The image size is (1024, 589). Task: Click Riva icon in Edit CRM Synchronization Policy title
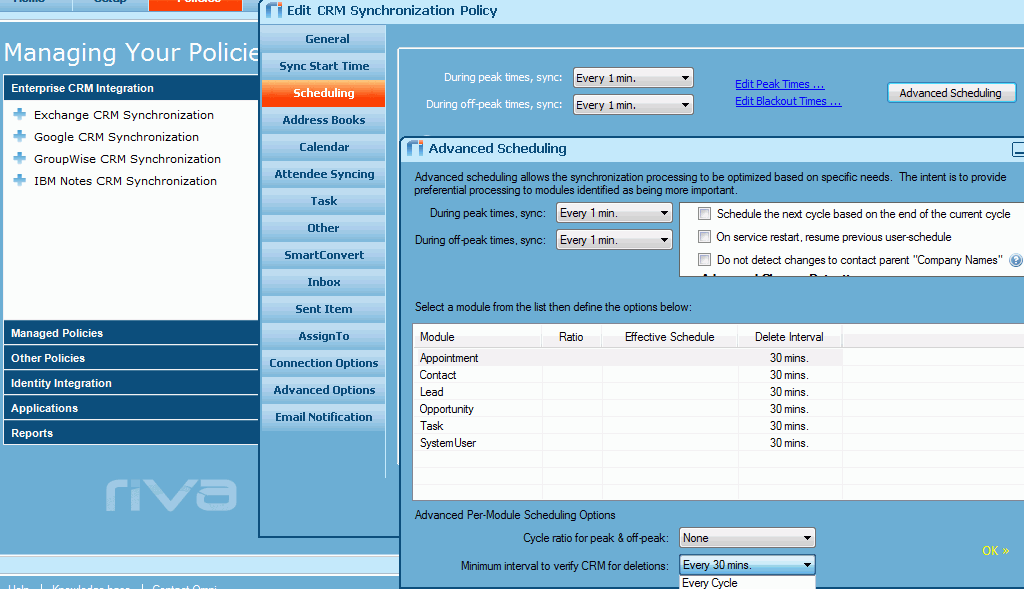[x=273, y=11]
